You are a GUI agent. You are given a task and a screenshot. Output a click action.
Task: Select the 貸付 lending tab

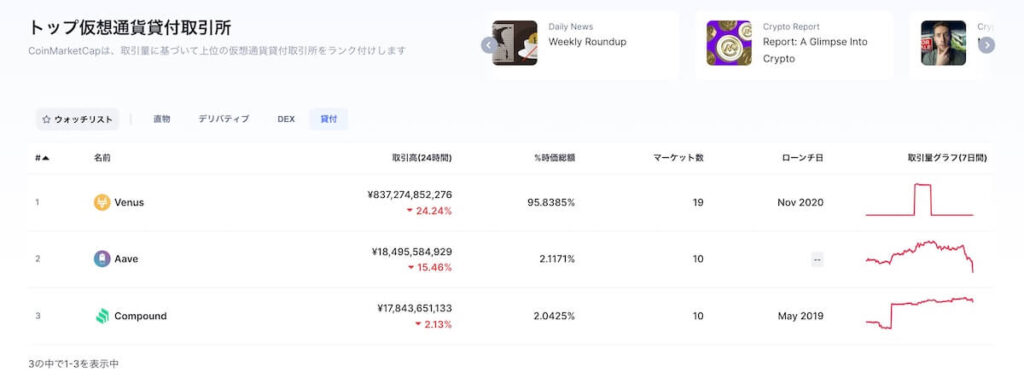click(328, 119)
